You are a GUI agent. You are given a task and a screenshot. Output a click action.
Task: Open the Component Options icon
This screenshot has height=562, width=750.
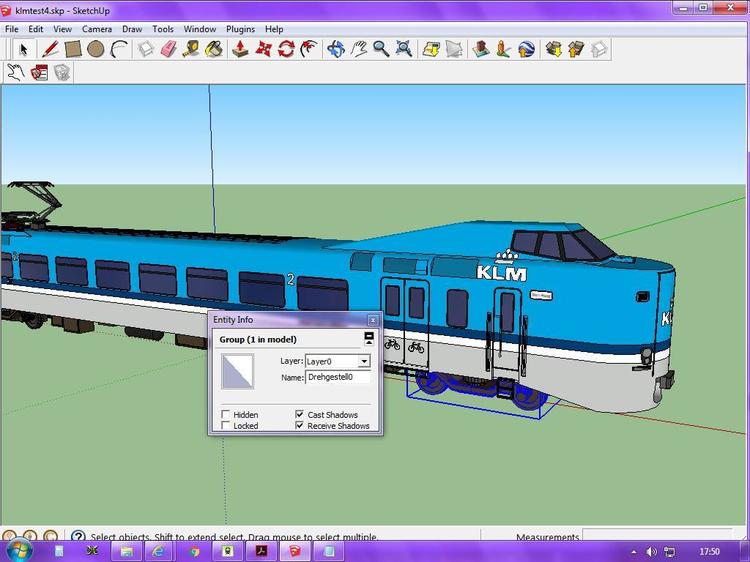(x=39, y=73)
